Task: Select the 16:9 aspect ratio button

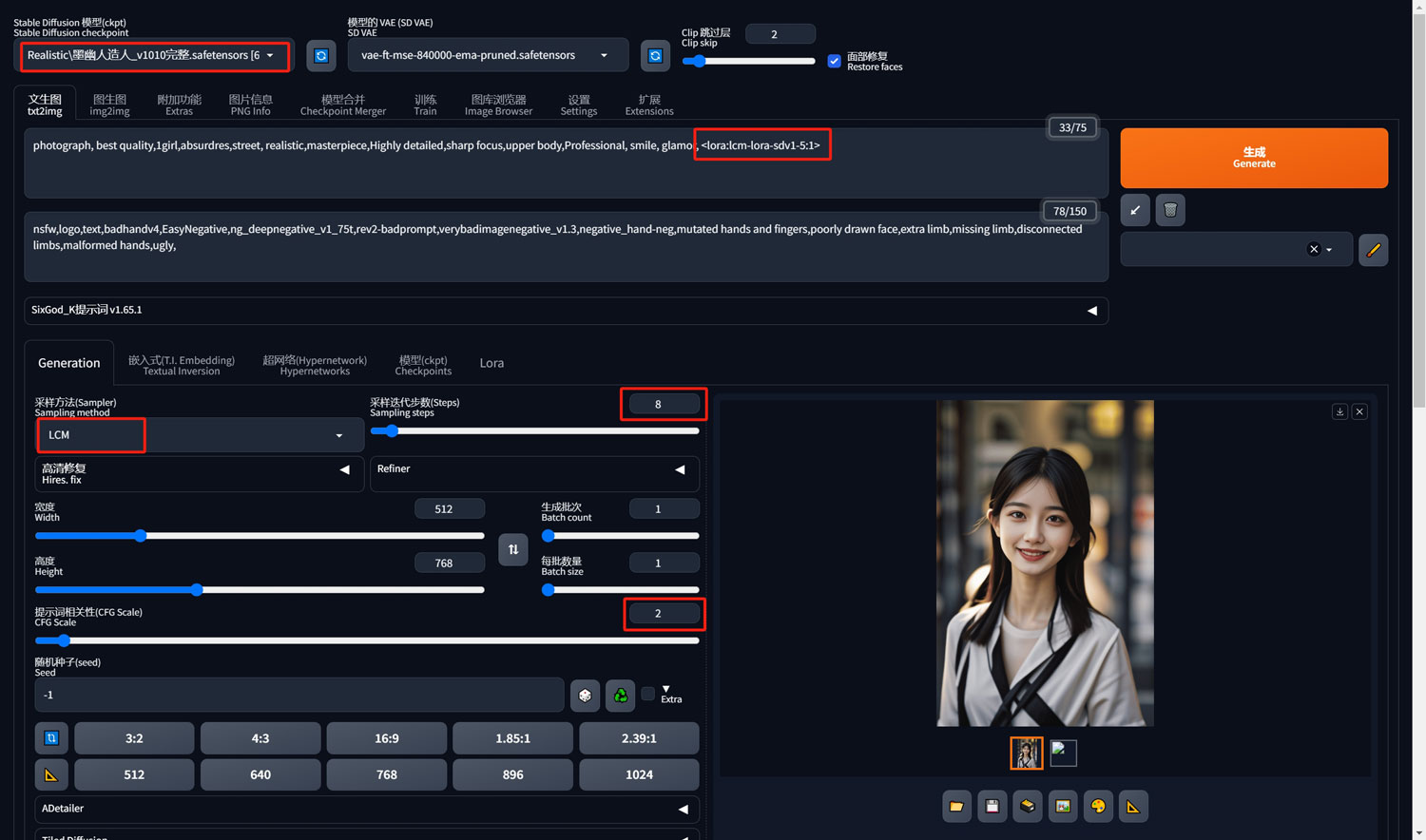Action: pyautogui.click(x=386, y=737)
